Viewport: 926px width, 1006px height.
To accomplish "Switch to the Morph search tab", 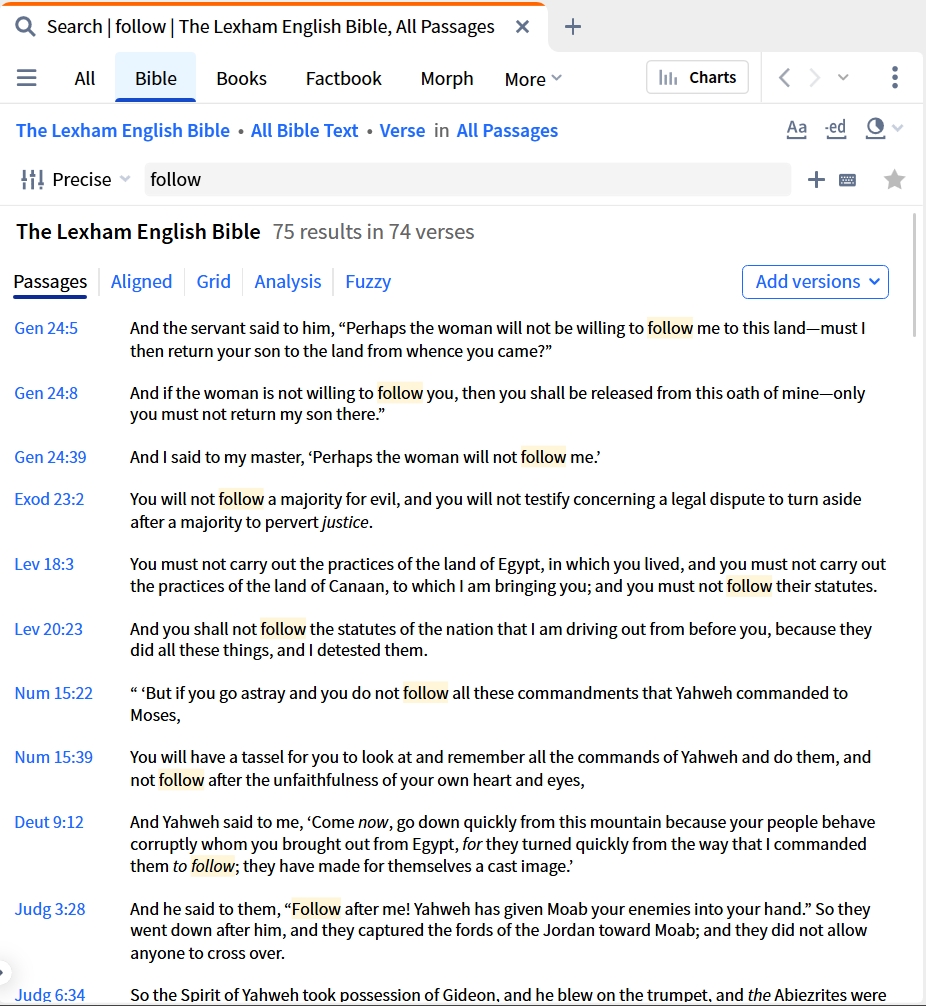I will coord(447,78).
